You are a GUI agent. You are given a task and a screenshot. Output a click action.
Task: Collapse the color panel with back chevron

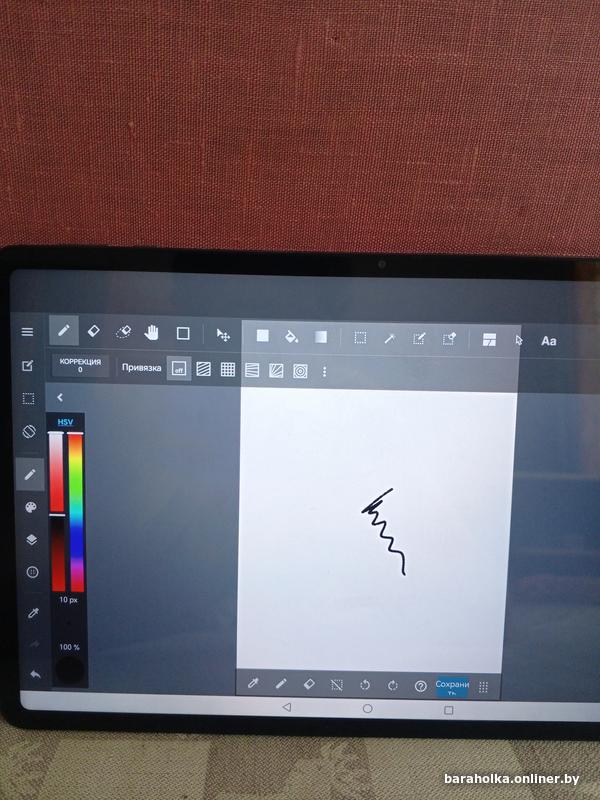[x=60, y=397]
